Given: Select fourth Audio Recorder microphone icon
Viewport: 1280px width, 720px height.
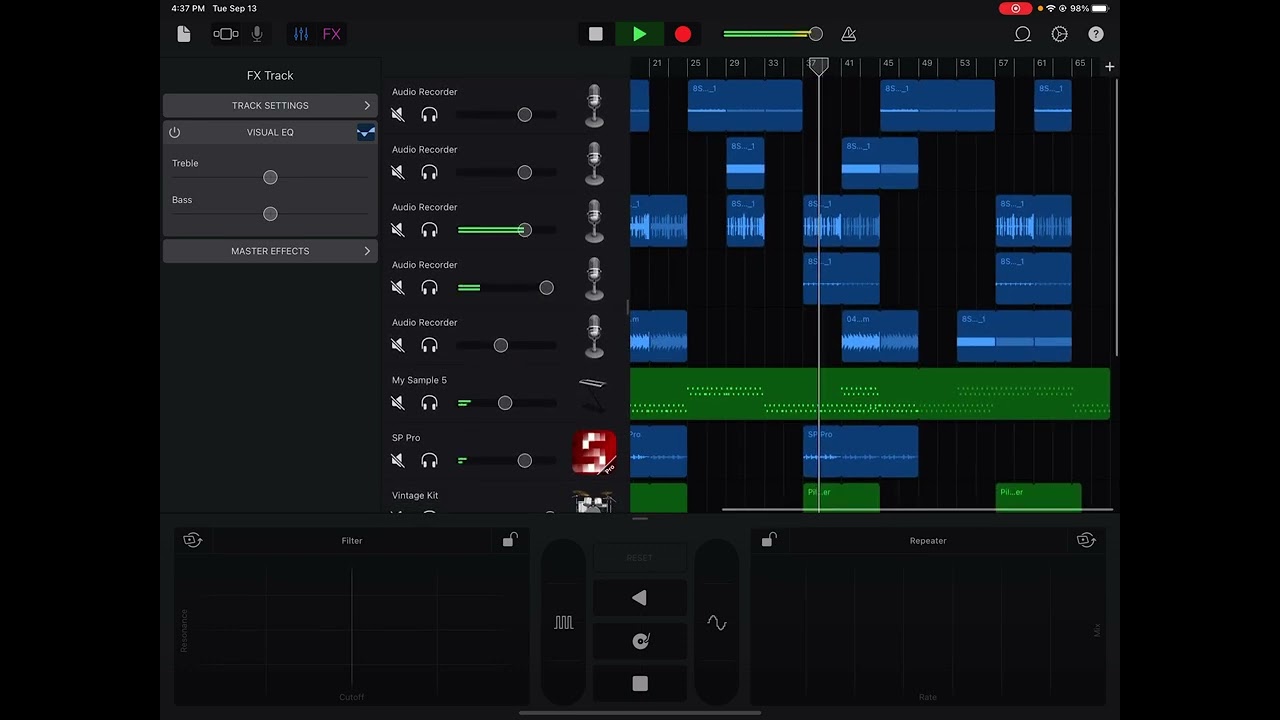Looking at the screenshot, I should click(x=595, y=279).
